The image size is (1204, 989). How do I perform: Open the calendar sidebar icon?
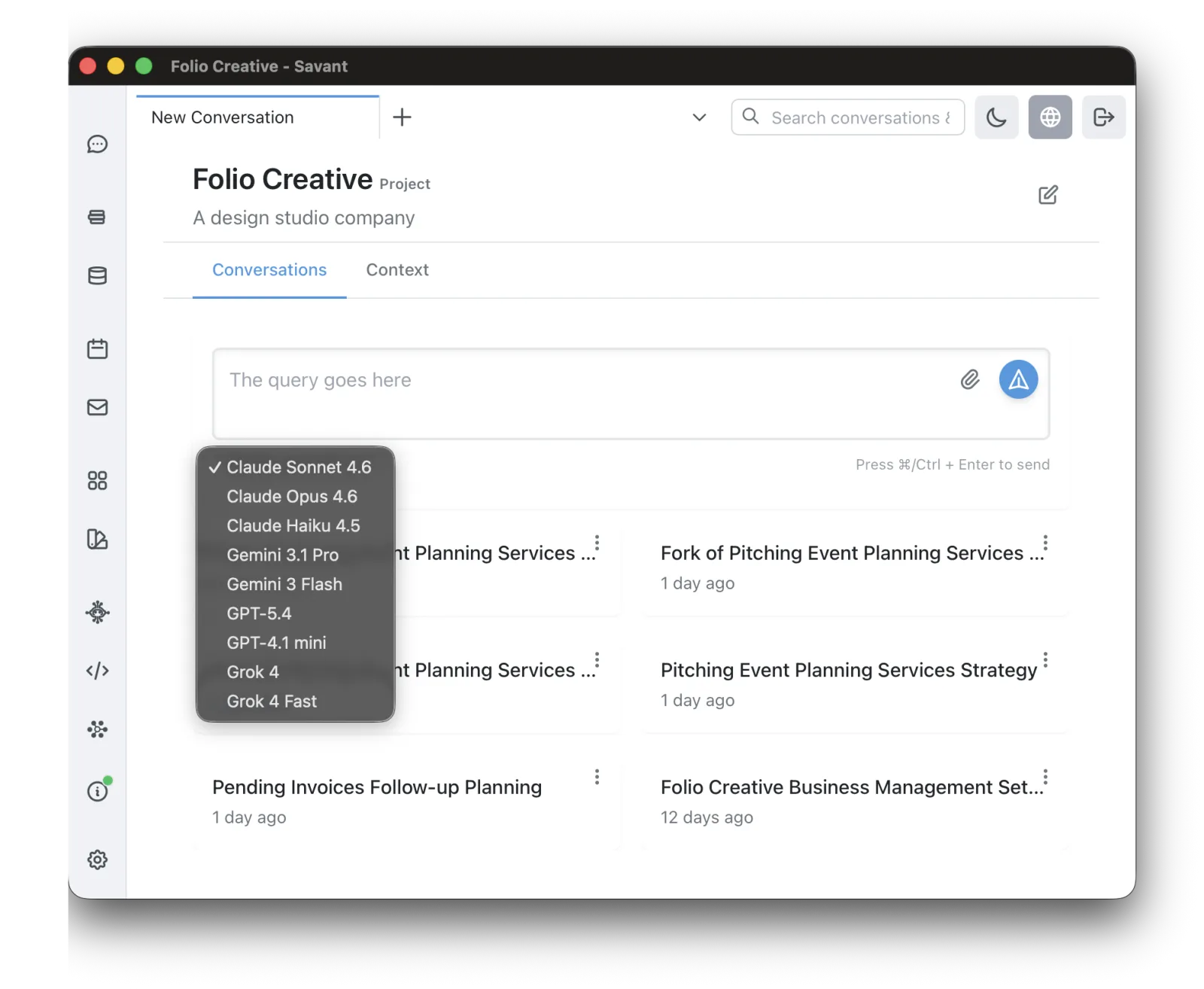[97, 348]
